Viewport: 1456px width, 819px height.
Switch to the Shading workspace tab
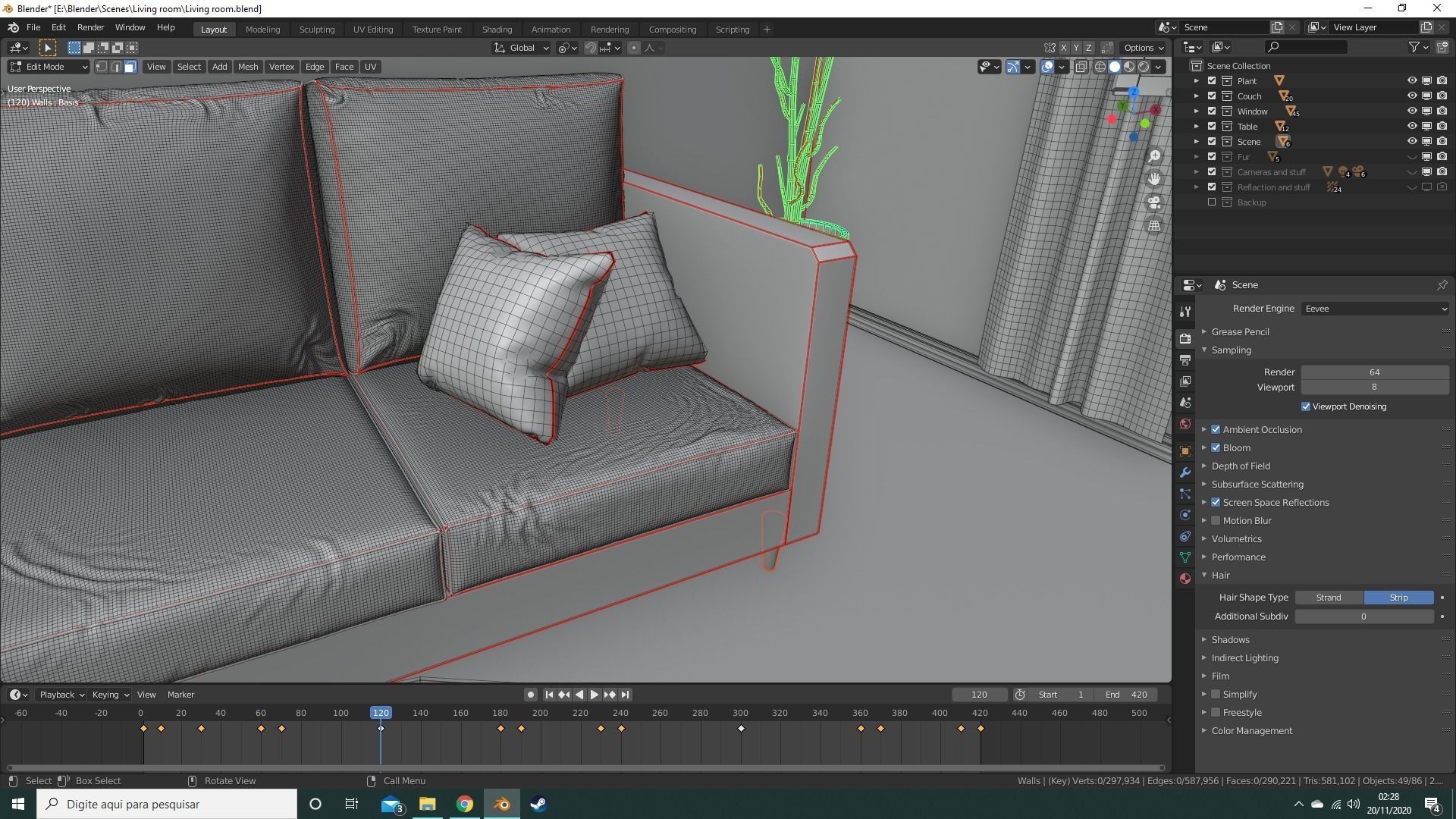pos(497,30)
